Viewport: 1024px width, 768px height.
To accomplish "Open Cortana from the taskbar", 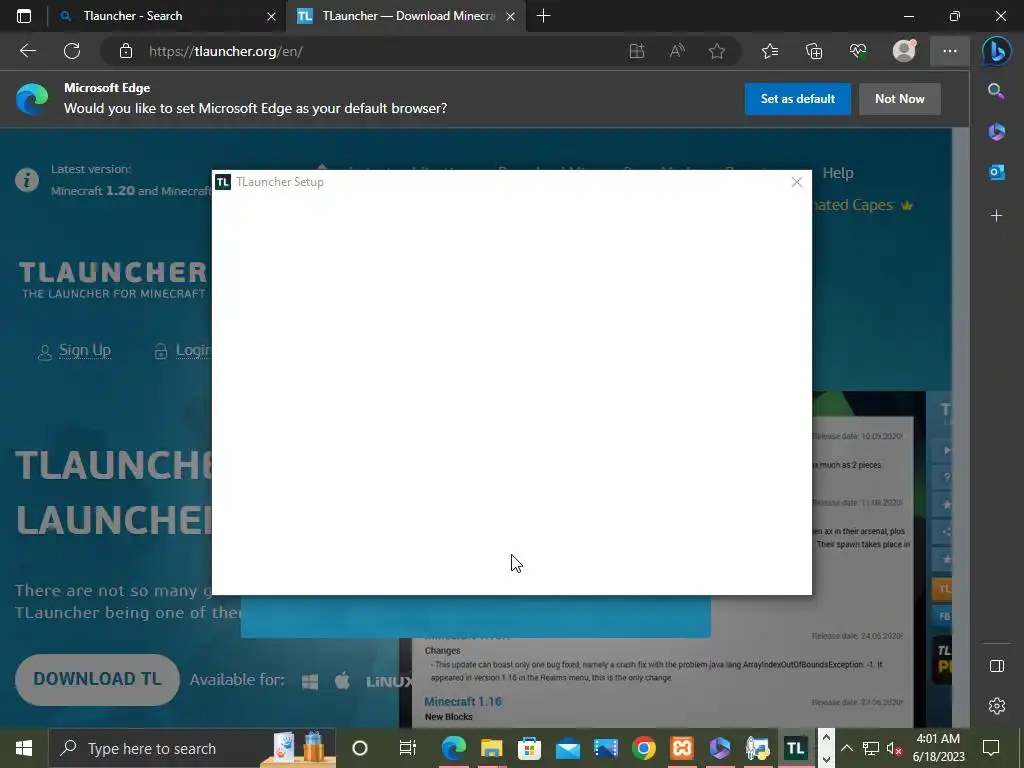I will click(x=360, y=748).
